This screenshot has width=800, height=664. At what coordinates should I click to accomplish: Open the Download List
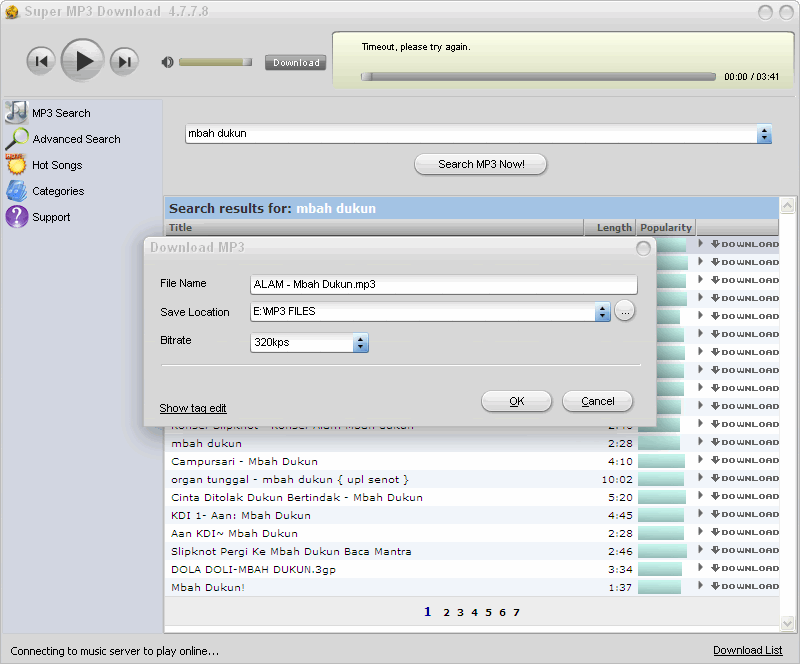coord(747,650)
